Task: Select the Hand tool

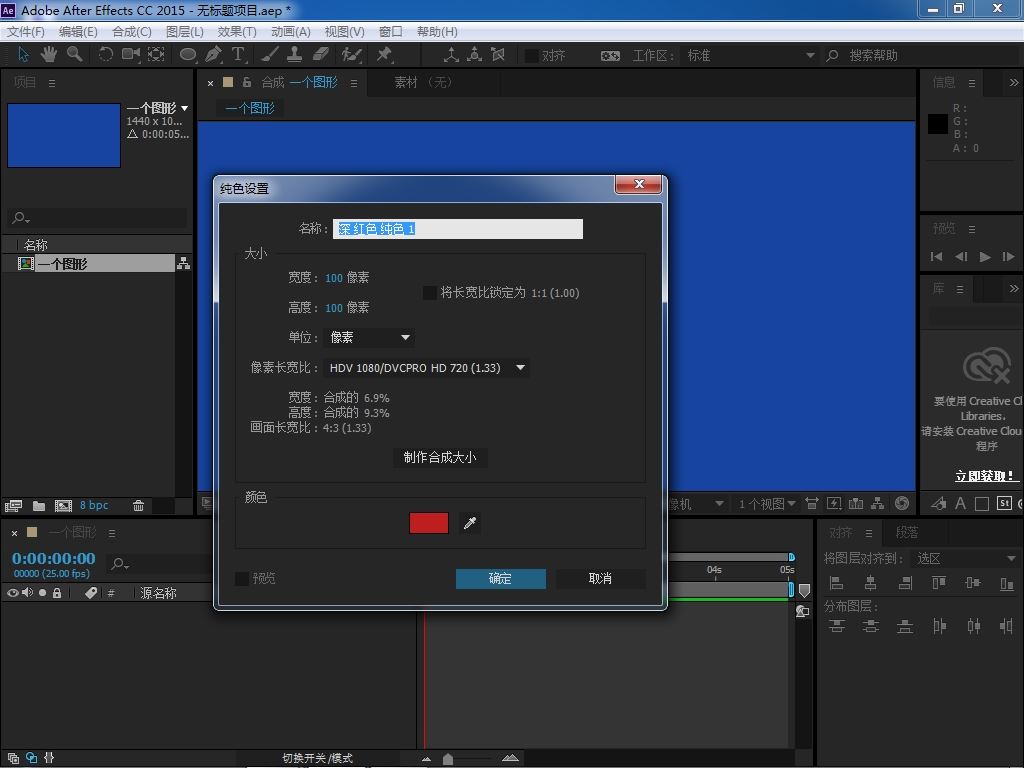Action: point(48,55)
